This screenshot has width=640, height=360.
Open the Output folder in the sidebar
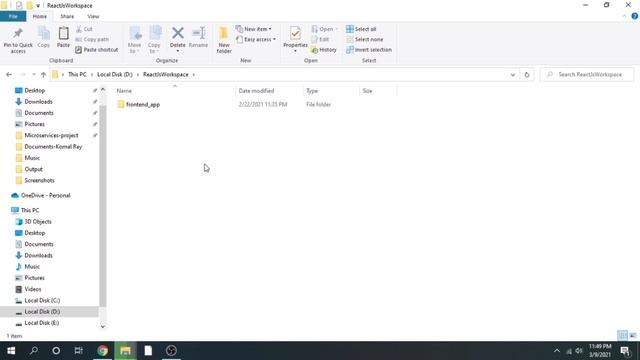[x=33, y=169]
